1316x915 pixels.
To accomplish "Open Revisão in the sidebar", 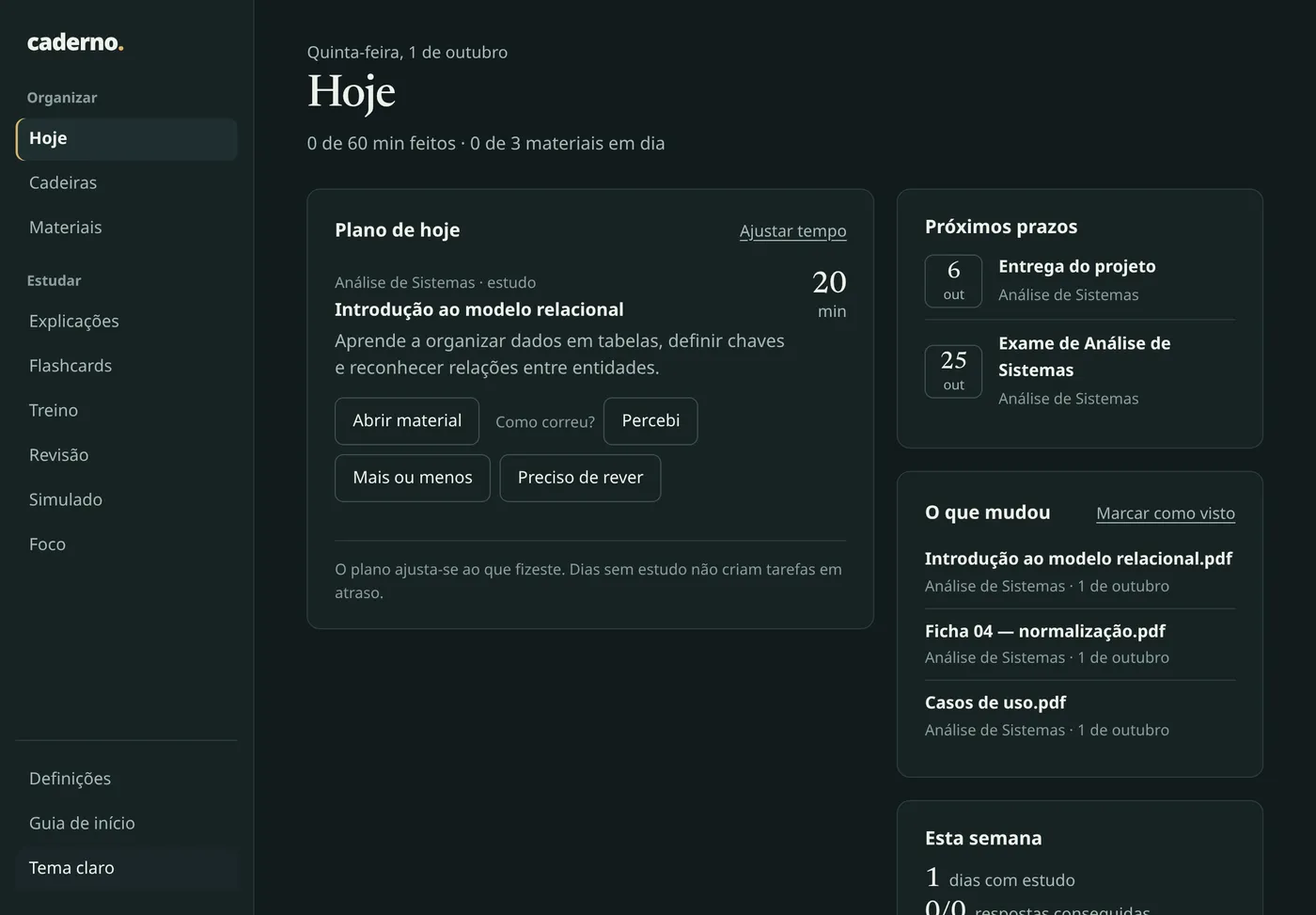I will coord(126,455).
